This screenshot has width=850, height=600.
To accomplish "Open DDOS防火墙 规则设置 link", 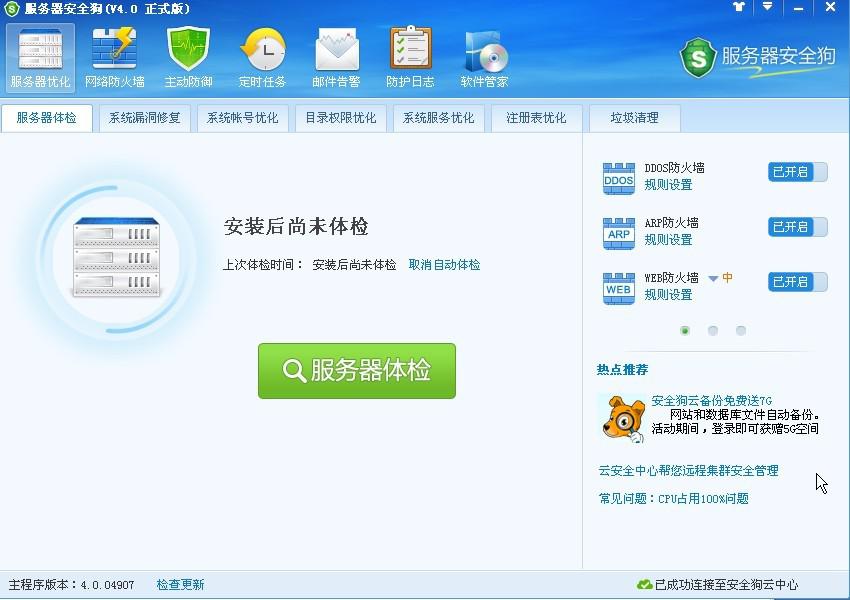I will pos(668,185).
